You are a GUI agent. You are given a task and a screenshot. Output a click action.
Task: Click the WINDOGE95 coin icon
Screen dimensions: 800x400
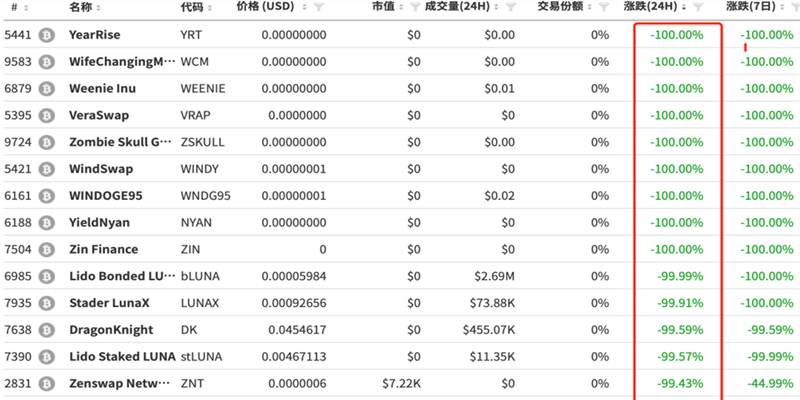47,196
